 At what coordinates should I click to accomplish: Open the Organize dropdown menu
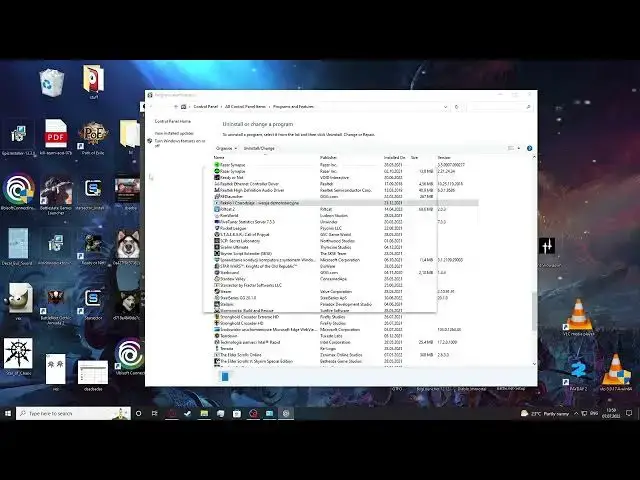(225, 148)
